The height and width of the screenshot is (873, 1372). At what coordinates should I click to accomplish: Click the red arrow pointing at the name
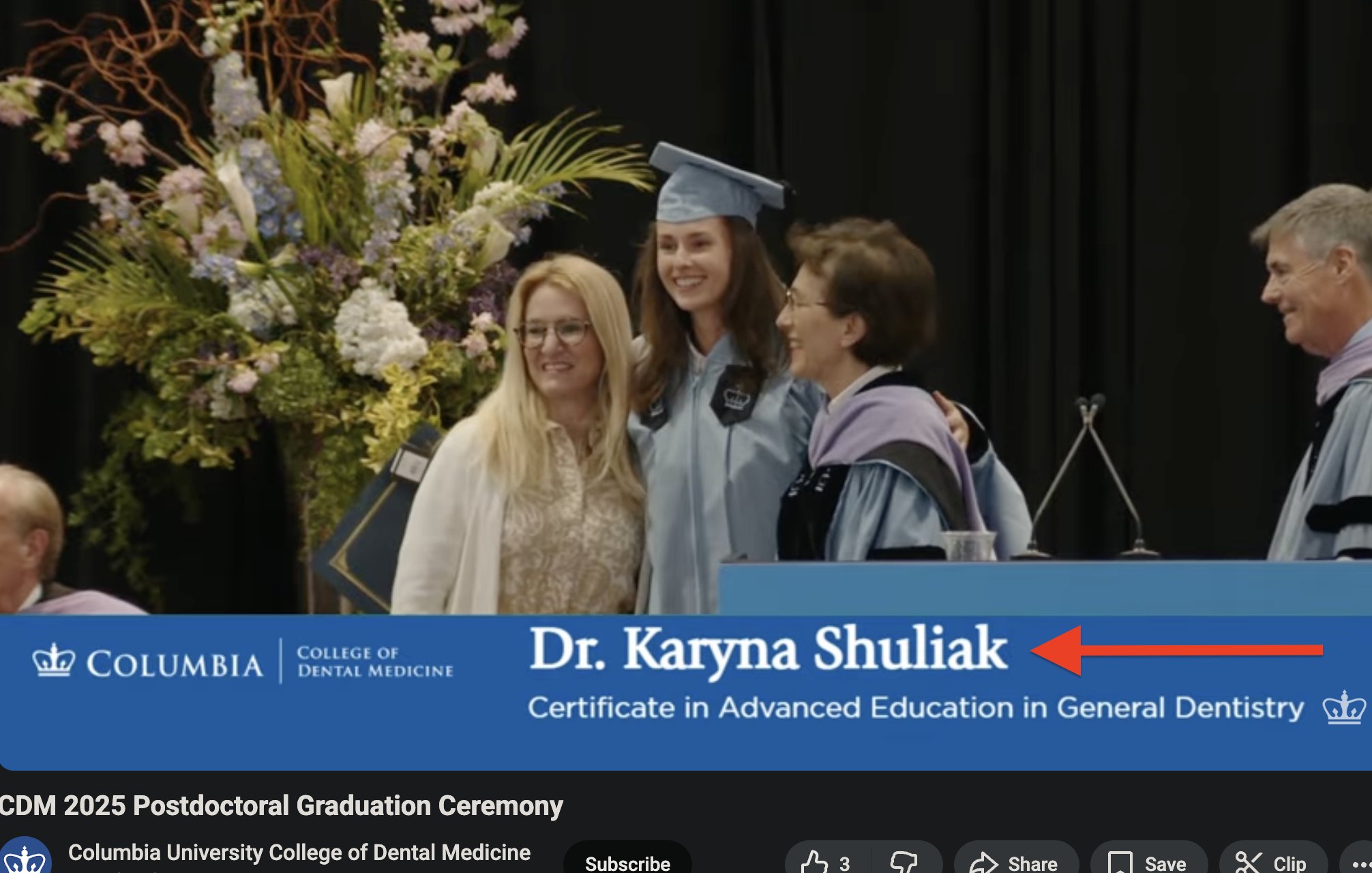click(1177, 650)
